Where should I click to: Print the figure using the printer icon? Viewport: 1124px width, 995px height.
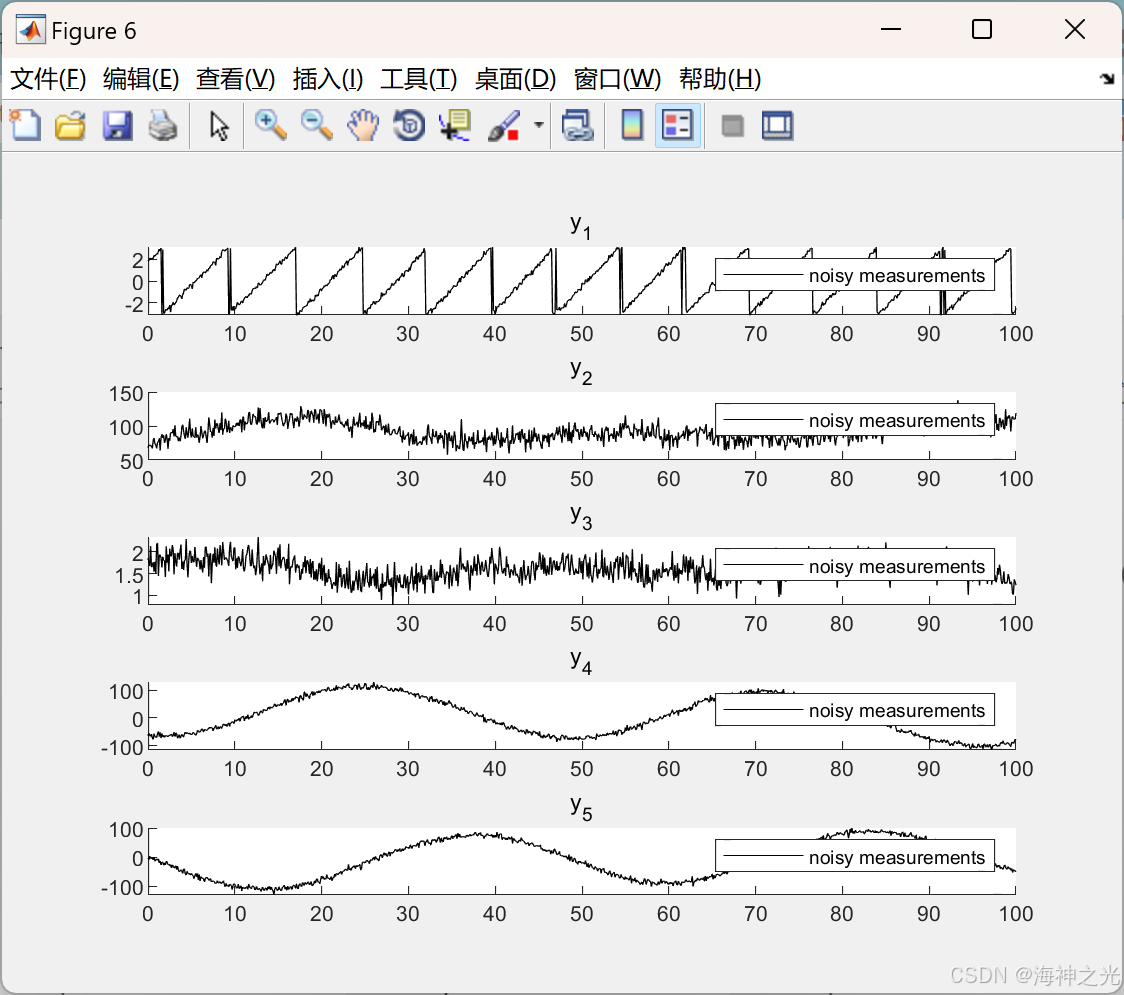pyautogui.click(x=163, y=125)
